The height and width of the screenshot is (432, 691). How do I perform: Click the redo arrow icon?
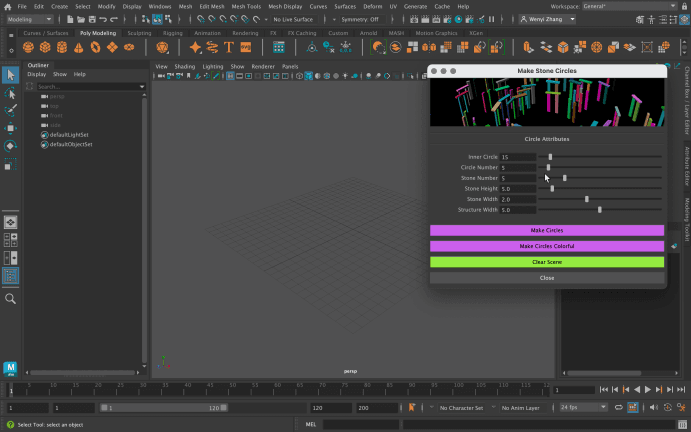pos(114,19)
